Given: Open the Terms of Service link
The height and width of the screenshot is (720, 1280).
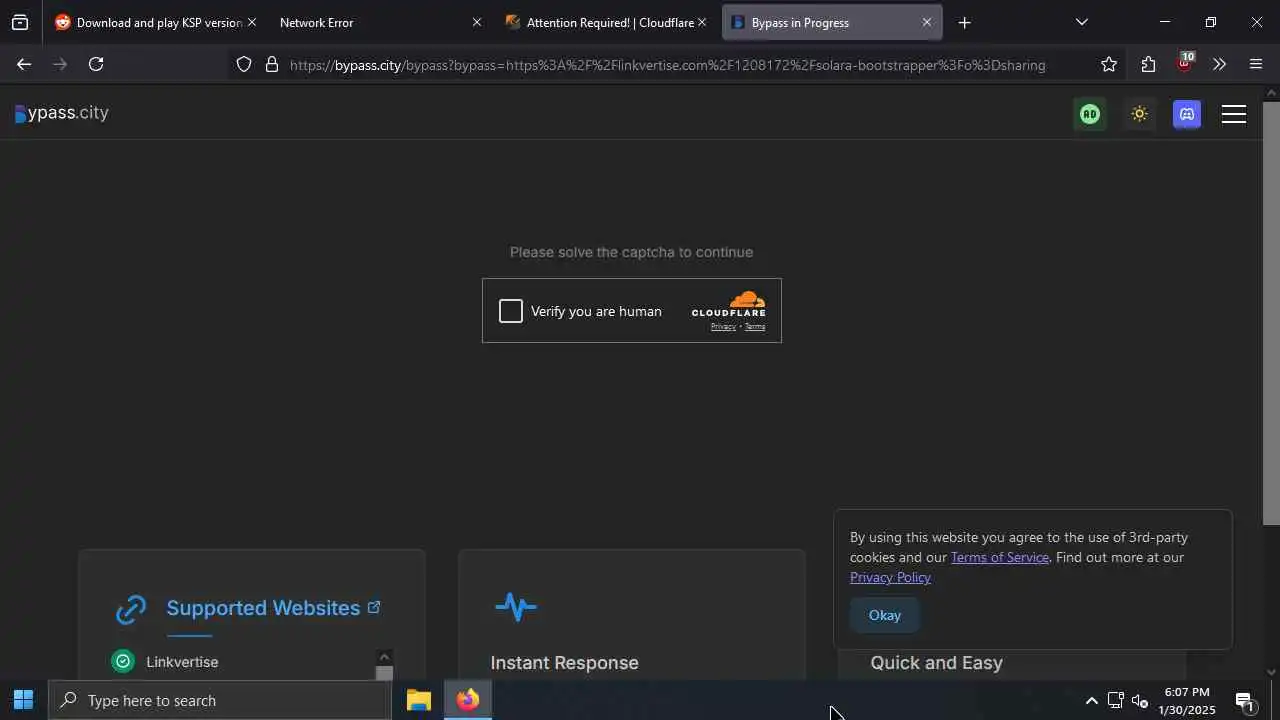Looking at the screenshot, I should coord(999,557).
